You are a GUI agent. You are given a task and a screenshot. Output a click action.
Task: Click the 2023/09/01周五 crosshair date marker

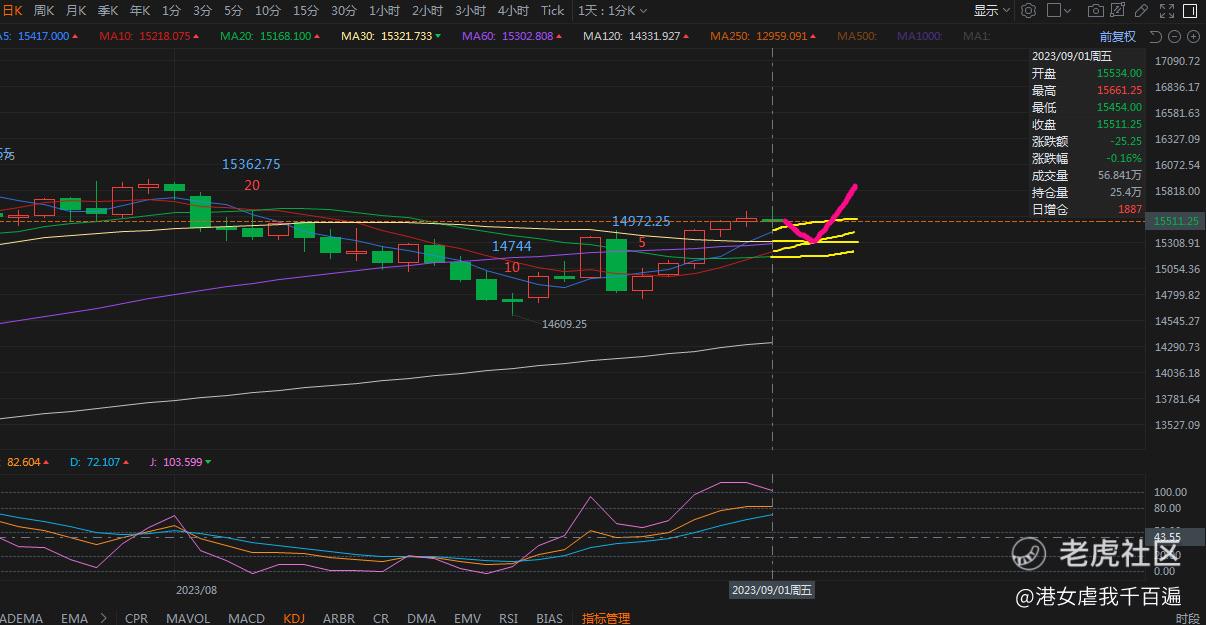point(773,590)
